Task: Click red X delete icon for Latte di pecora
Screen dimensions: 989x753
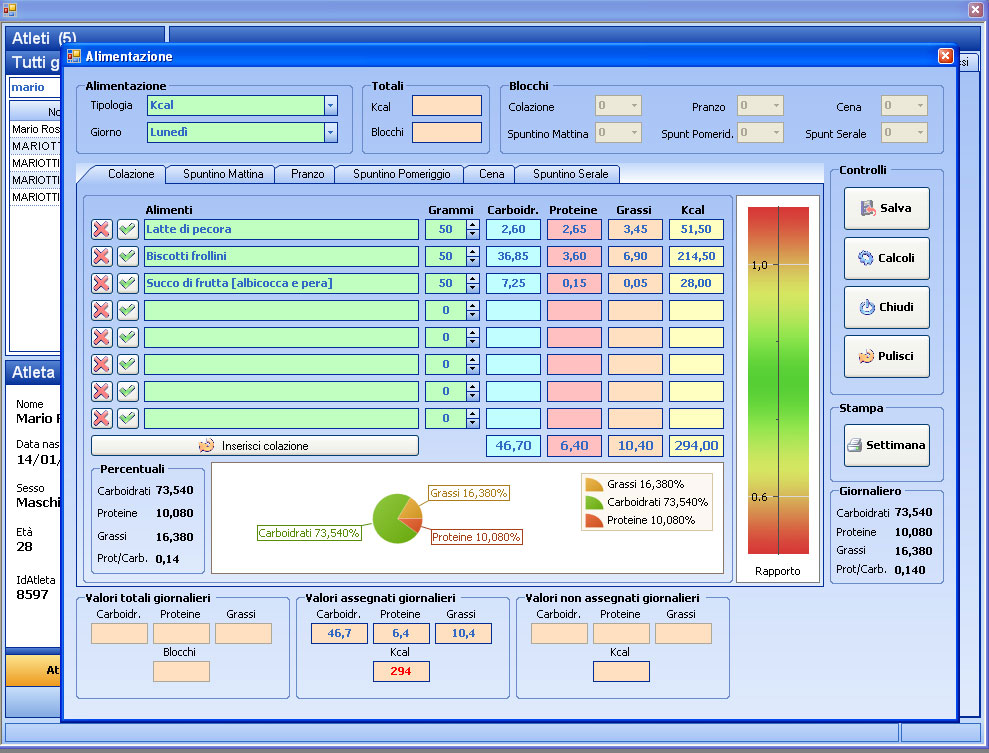Action: tap(101, 230)
